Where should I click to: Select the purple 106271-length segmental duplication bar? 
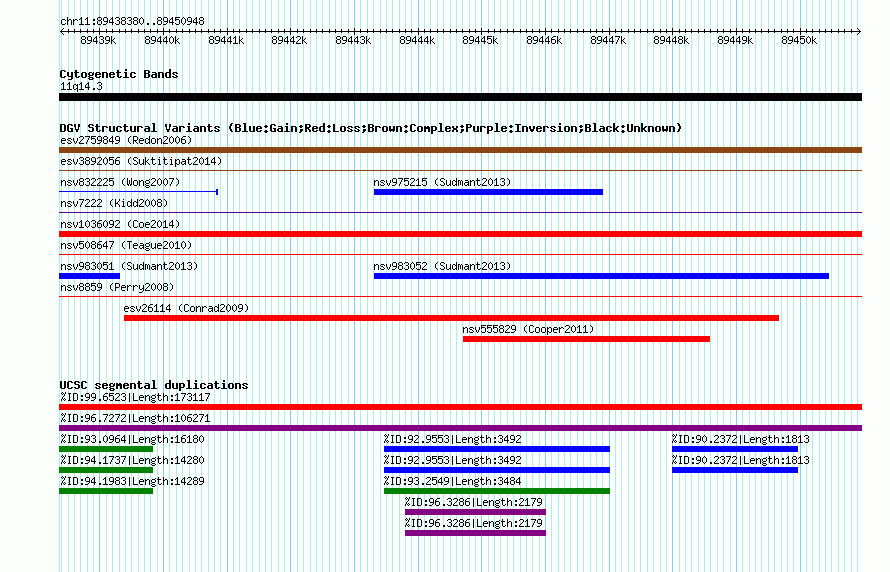[460, 428]
